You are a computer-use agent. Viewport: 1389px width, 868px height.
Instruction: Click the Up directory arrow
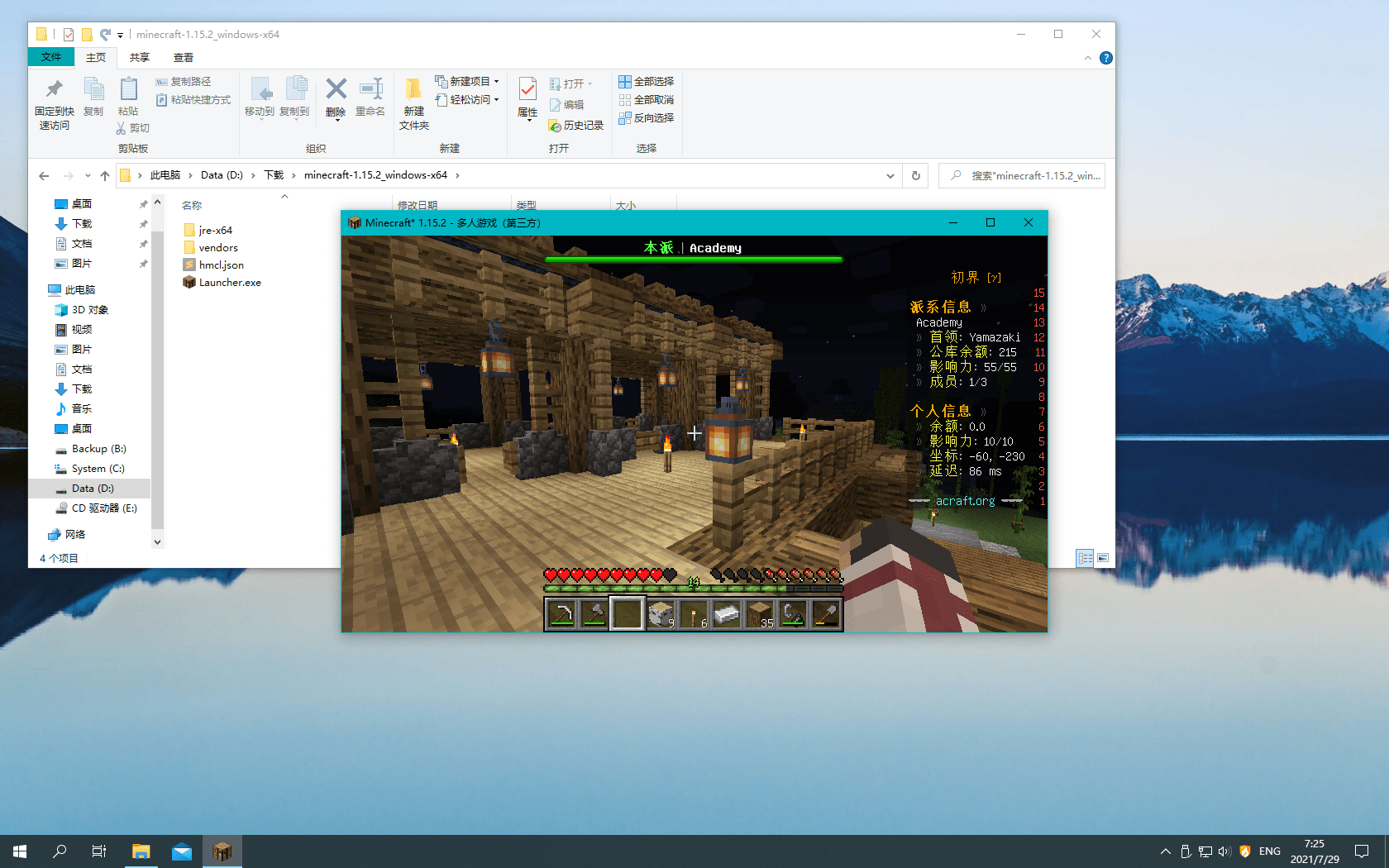tap(105, 175)
